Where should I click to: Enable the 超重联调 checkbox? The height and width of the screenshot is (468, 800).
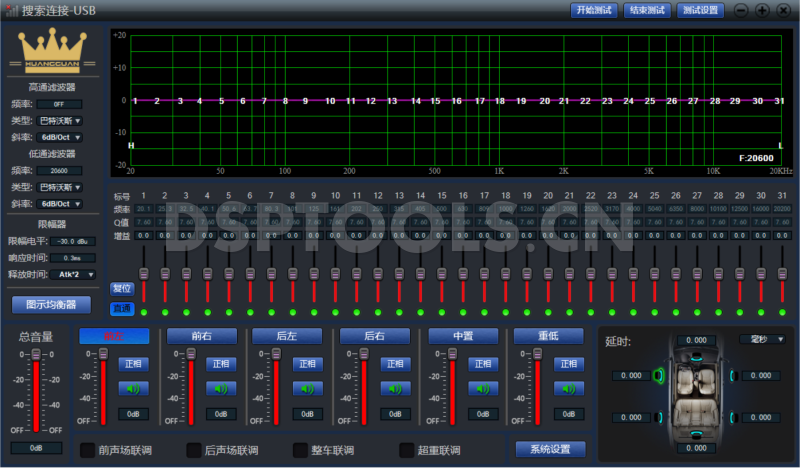click(x=407, y=450)
